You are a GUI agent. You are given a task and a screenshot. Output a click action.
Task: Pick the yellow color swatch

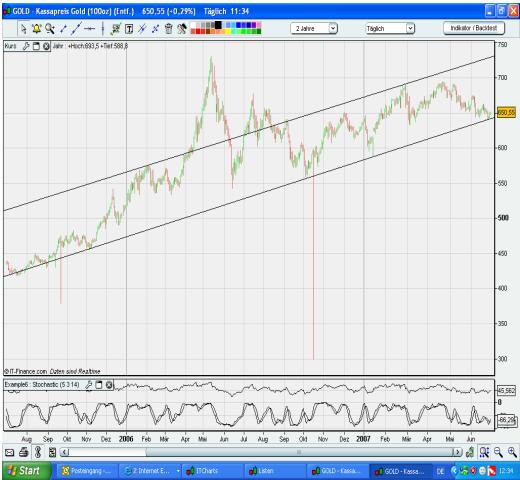click(x=228, y=31)
